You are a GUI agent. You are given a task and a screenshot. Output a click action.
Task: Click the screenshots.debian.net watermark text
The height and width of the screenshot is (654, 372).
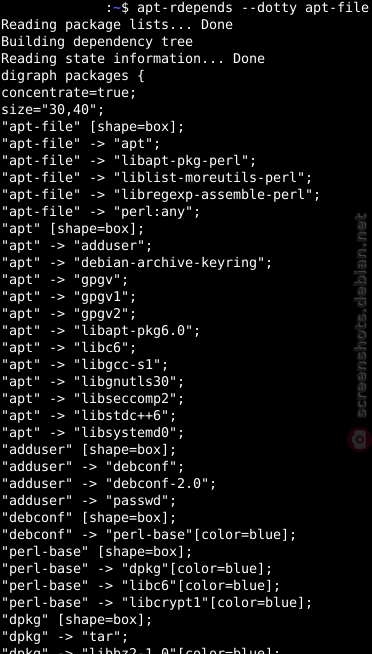(361, 316)
